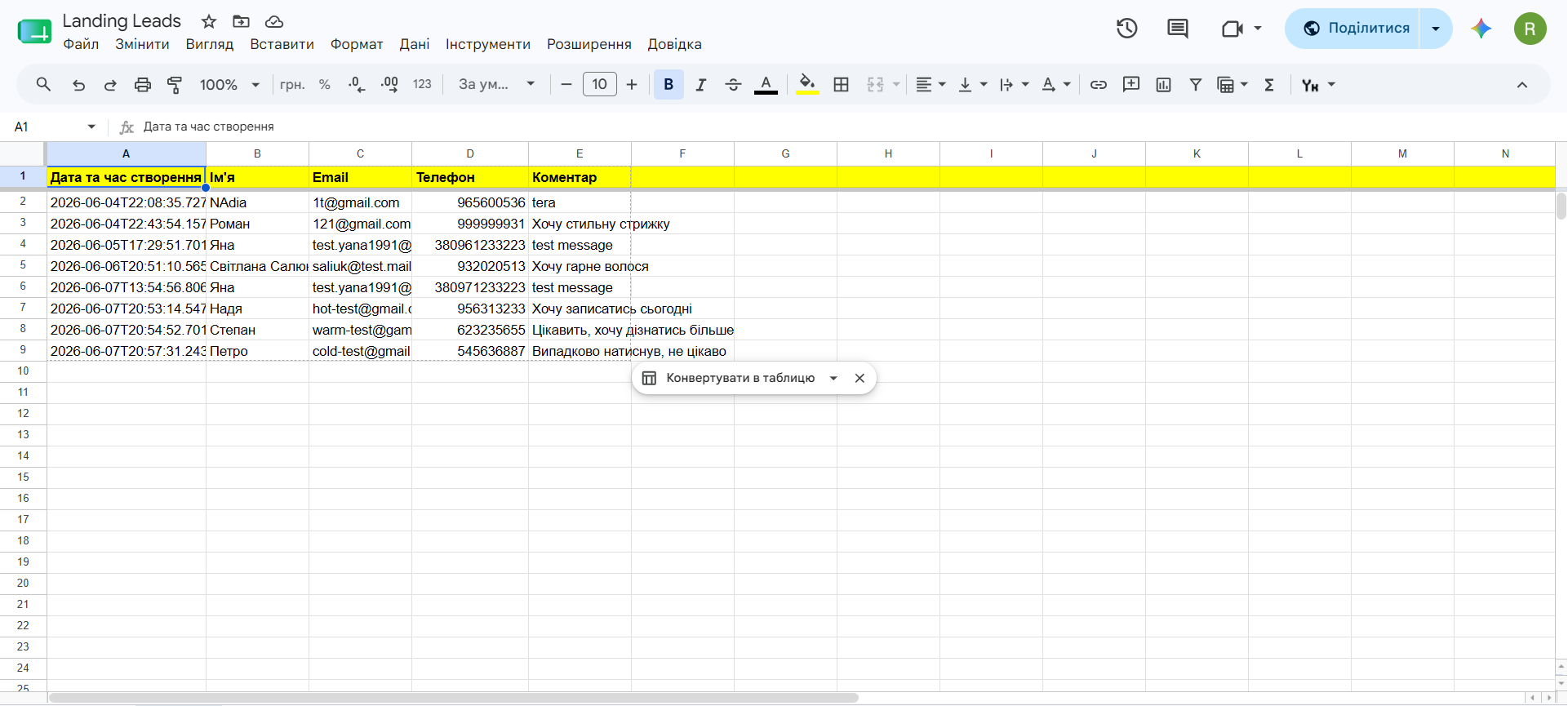Open the font family dropdown
Viewport: 1568px width, 706px height.
click(496, 84)
